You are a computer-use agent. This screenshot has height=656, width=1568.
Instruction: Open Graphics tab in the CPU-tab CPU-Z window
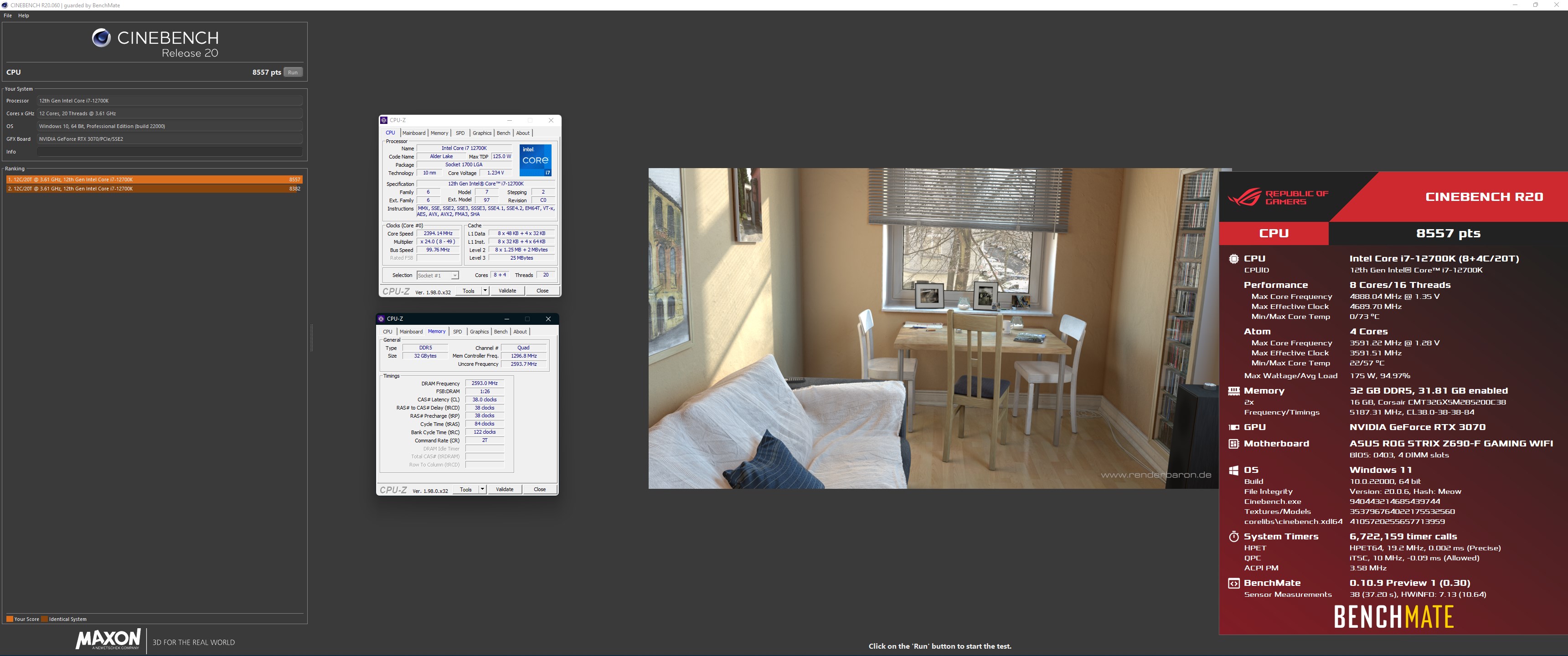pyautogui.click(x=482, y=133)
